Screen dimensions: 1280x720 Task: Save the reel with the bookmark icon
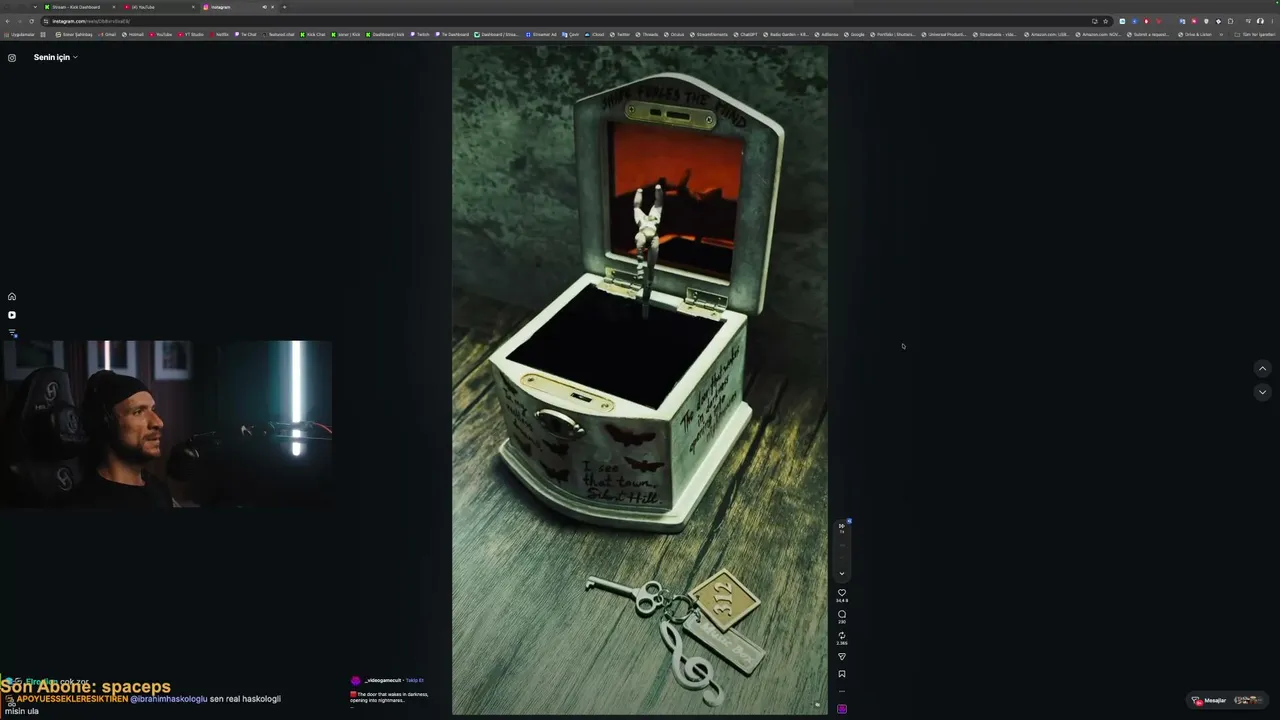click(841, 674)
